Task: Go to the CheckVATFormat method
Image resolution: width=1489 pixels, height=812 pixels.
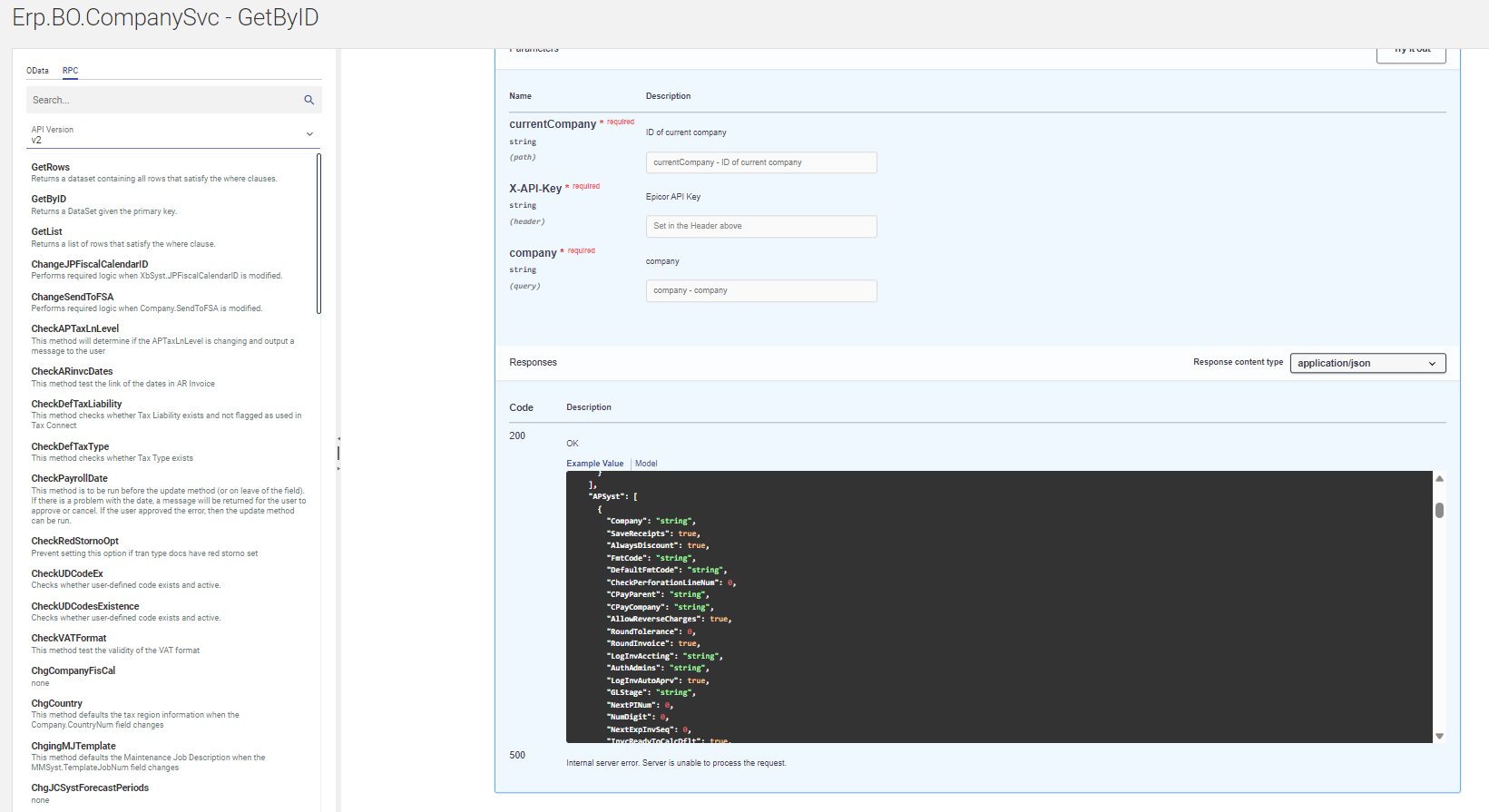Action: coord(69,638)
